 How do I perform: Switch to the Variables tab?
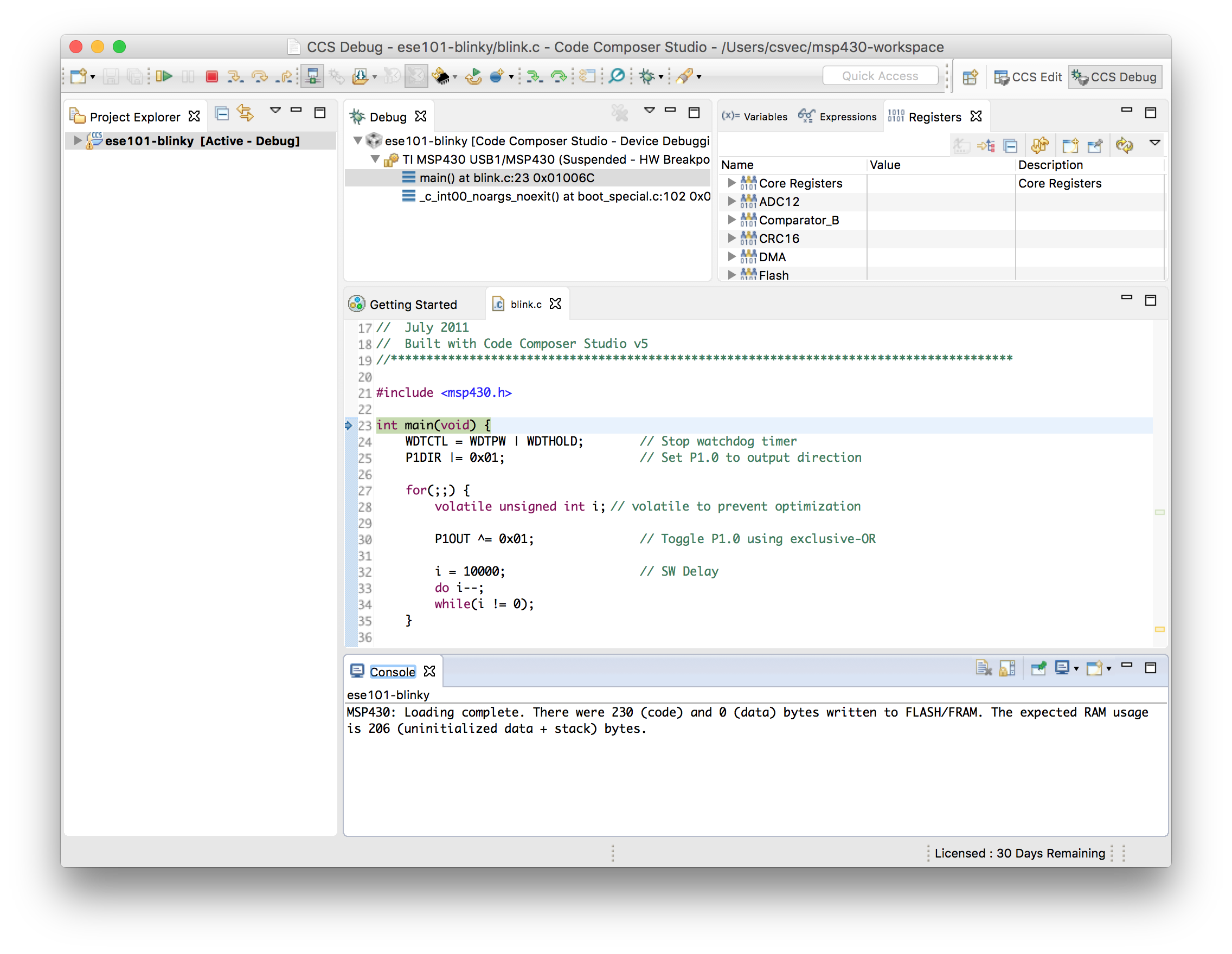pyautogui.click(x=754, y=117)
